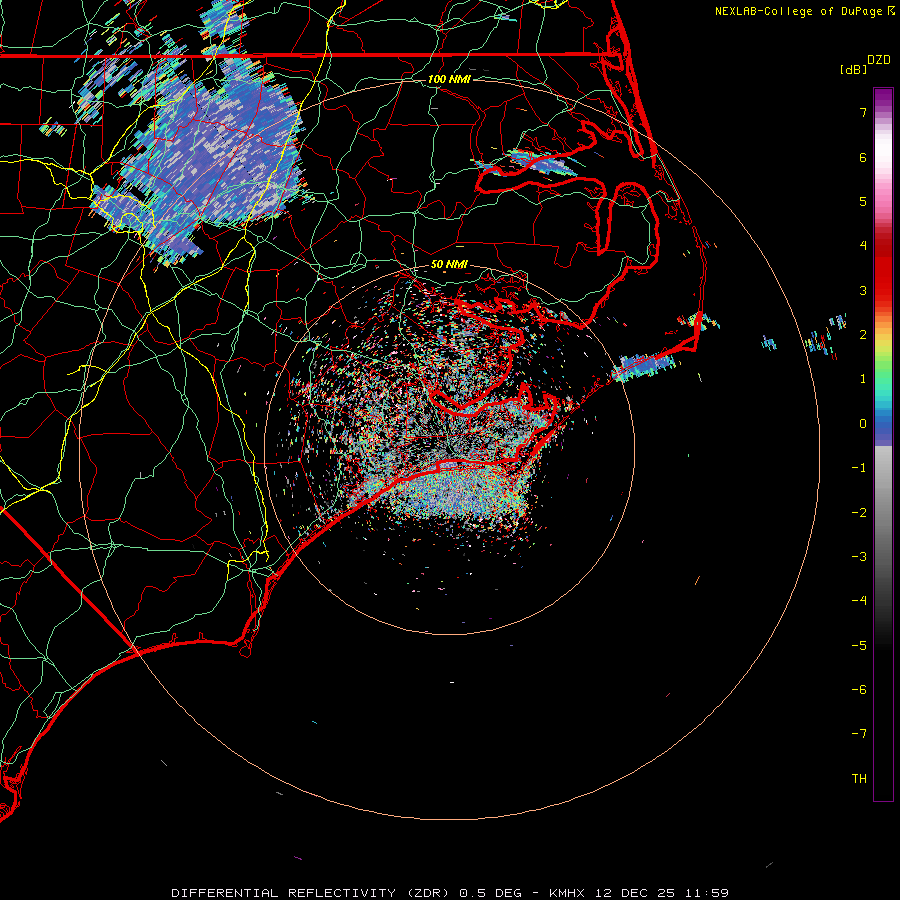Click the -5 value on the color scale
900x900 pixels.
[859, 646]
